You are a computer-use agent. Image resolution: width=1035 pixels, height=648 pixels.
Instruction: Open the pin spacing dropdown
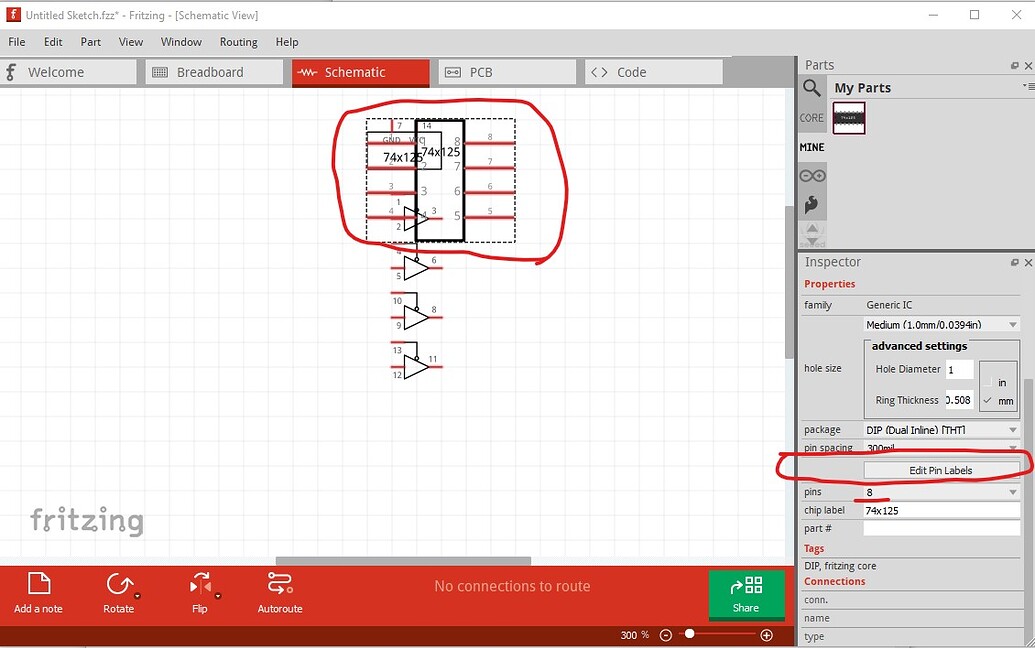pos(942,448)
